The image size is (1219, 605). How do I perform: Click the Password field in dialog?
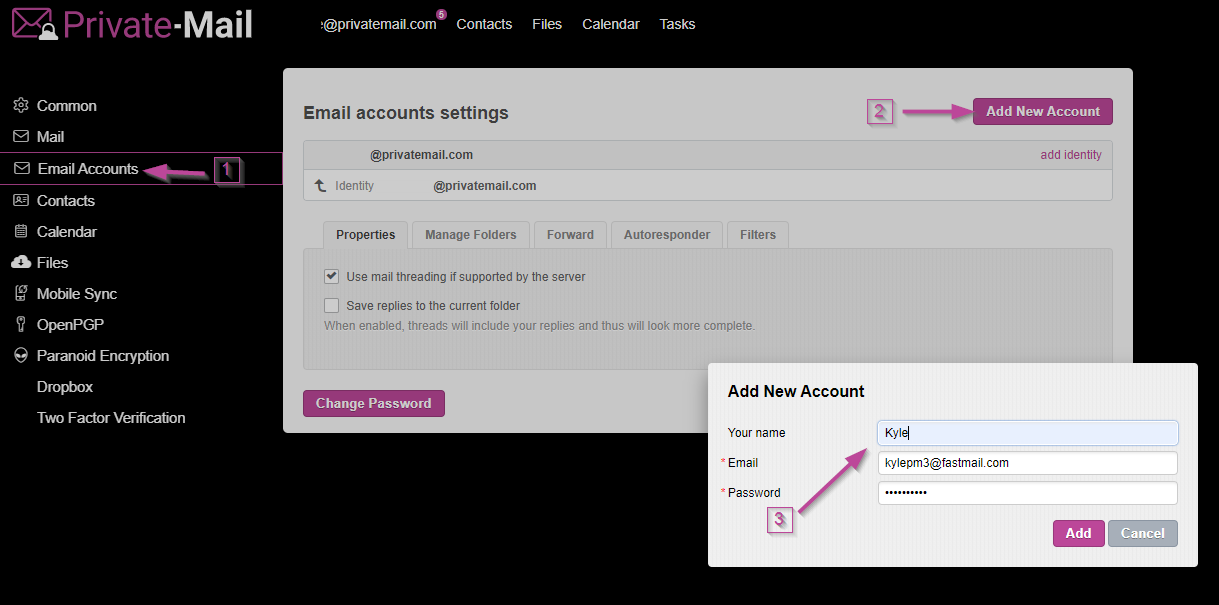pos(1027,493)
